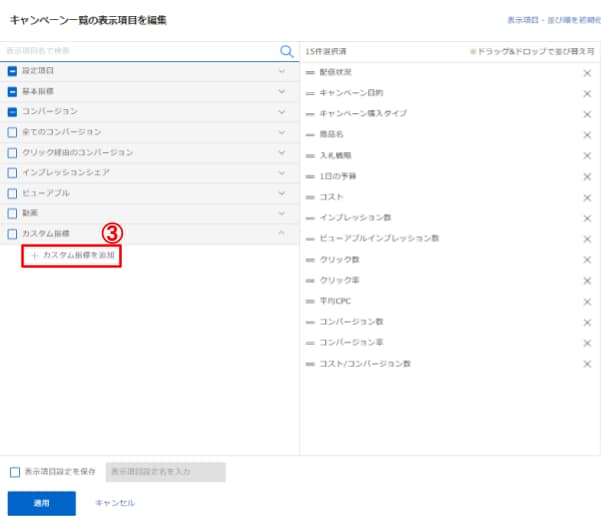This screenshot has height=525, width=601.
Task: Remove 配信状況 from selected columns
Action: (x=587, y=72)
